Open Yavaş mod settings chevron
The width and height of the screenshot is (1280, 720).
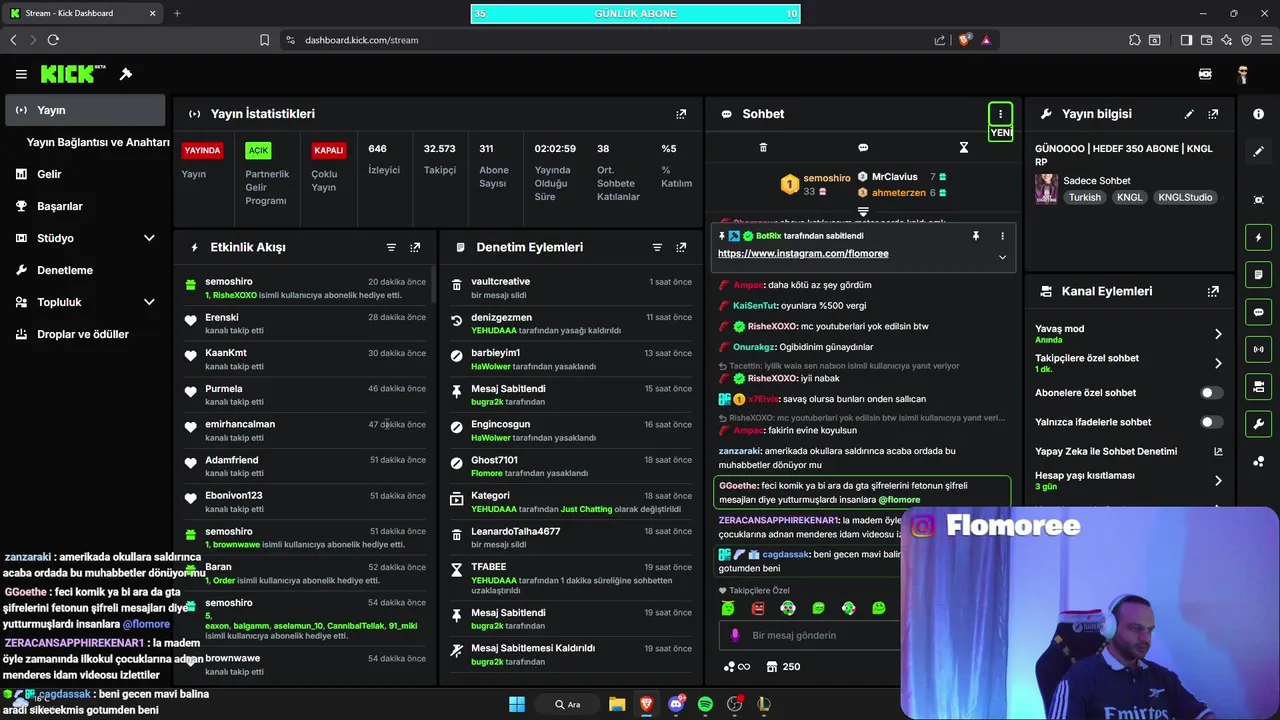pyautogui.click(x=1218, y=334)
